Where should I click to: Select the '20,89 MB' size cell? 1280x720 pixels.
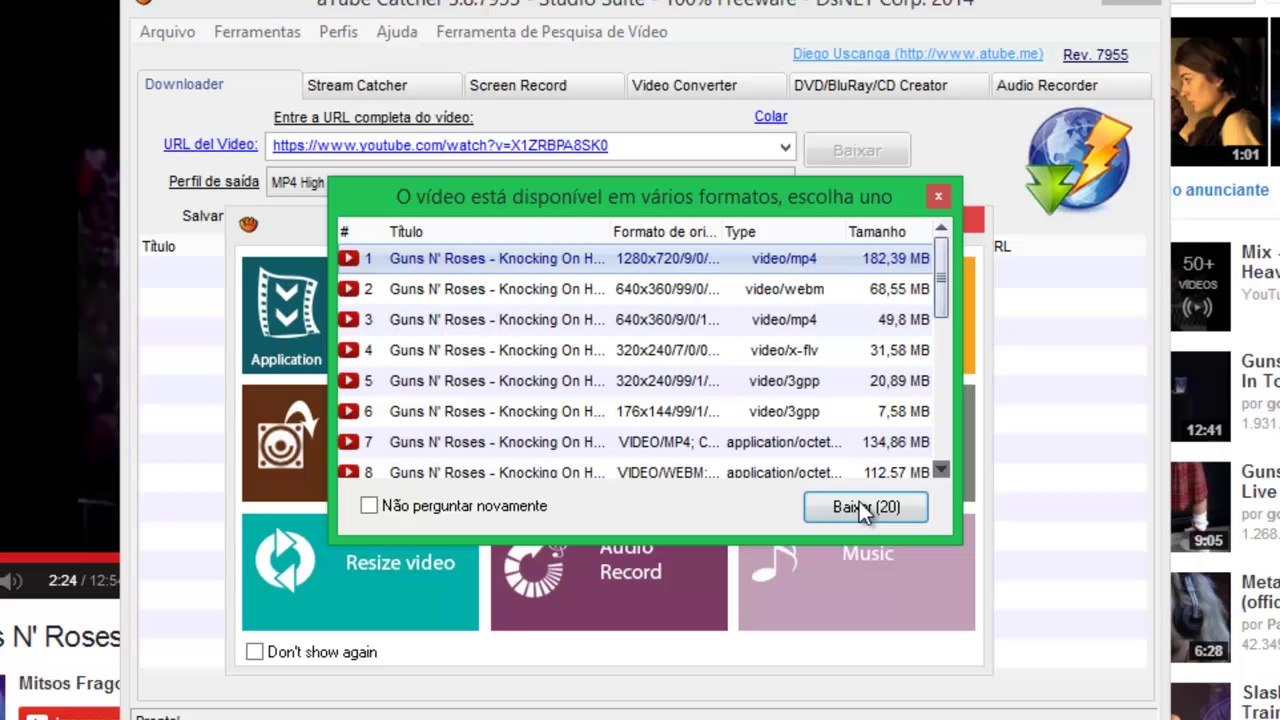[x=900, y=381]
